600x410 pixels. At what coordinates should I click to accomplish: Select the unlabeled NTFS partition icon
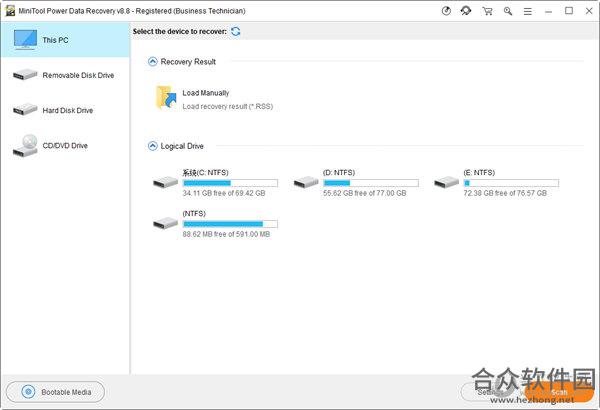(165, 223)
